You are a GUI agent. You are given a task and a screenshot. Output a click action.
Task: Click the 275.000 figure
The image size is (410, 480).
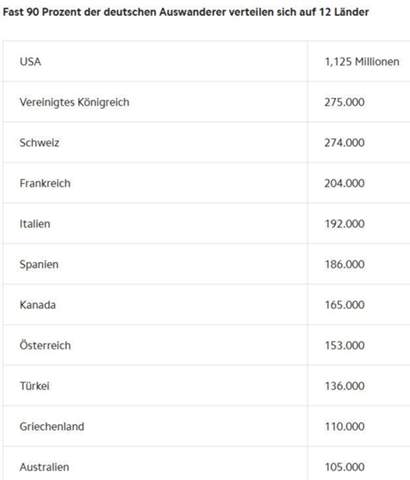pyautogui.click(x=345, y=102)
